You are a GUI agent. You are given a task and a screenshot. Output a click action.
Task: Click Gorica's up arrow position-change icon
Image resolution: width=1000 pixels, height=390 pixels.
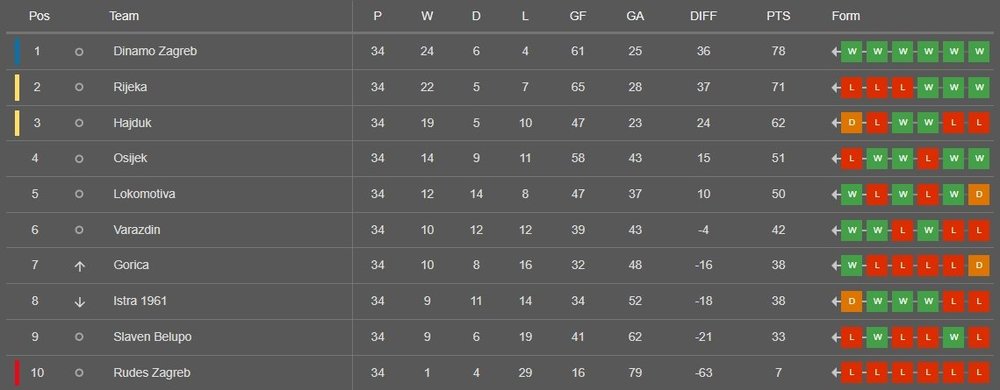[x=79, y=266]
